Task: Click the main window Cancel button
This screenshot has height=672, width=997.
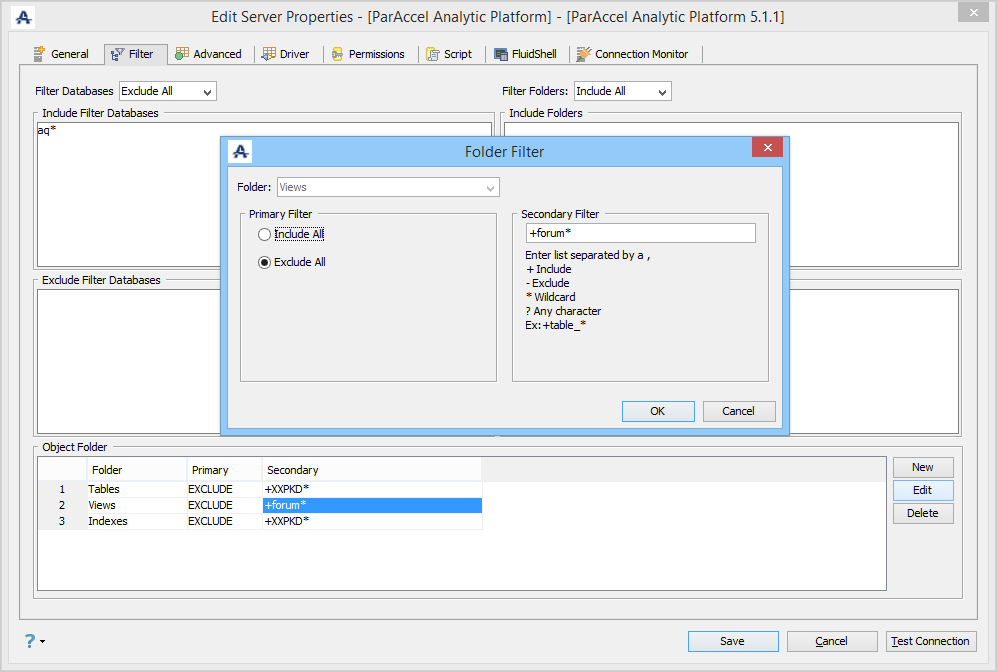Action: coord(832,641)
